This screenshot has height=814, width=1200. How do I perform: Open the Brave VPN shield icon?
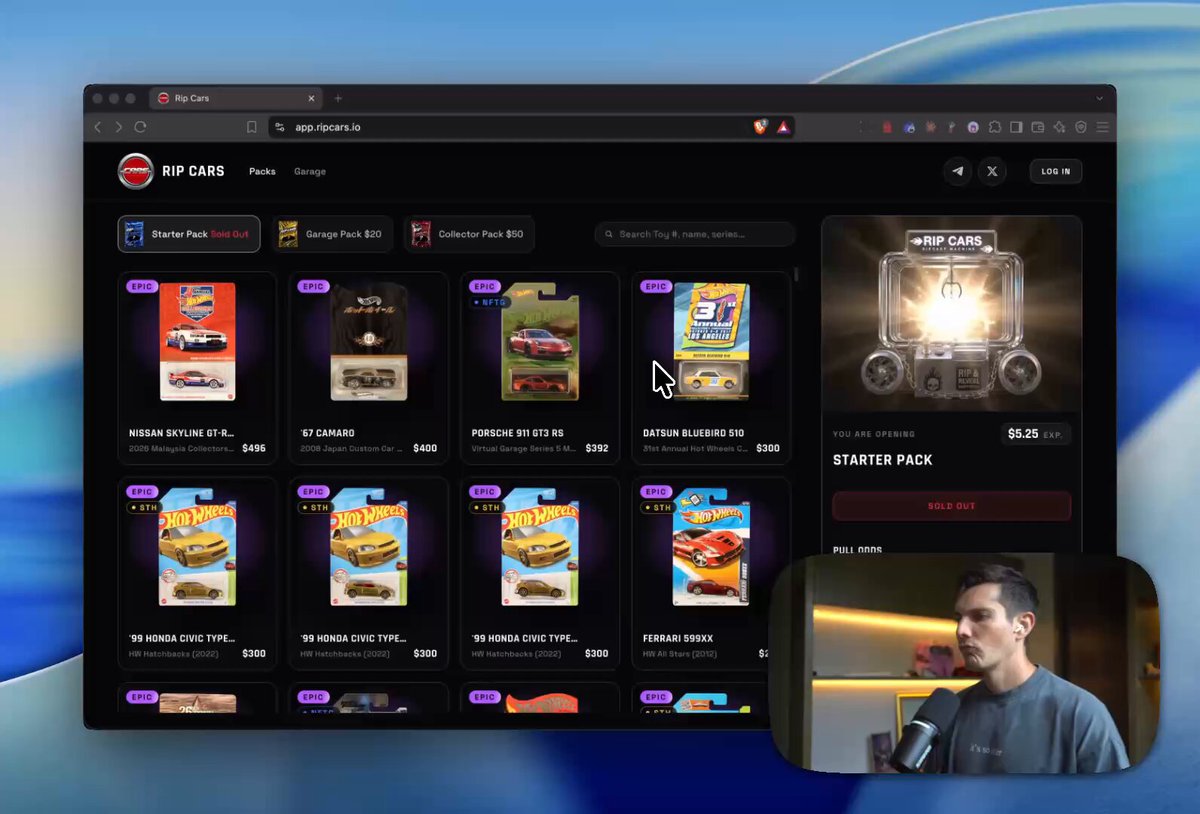click(1081, 127)
